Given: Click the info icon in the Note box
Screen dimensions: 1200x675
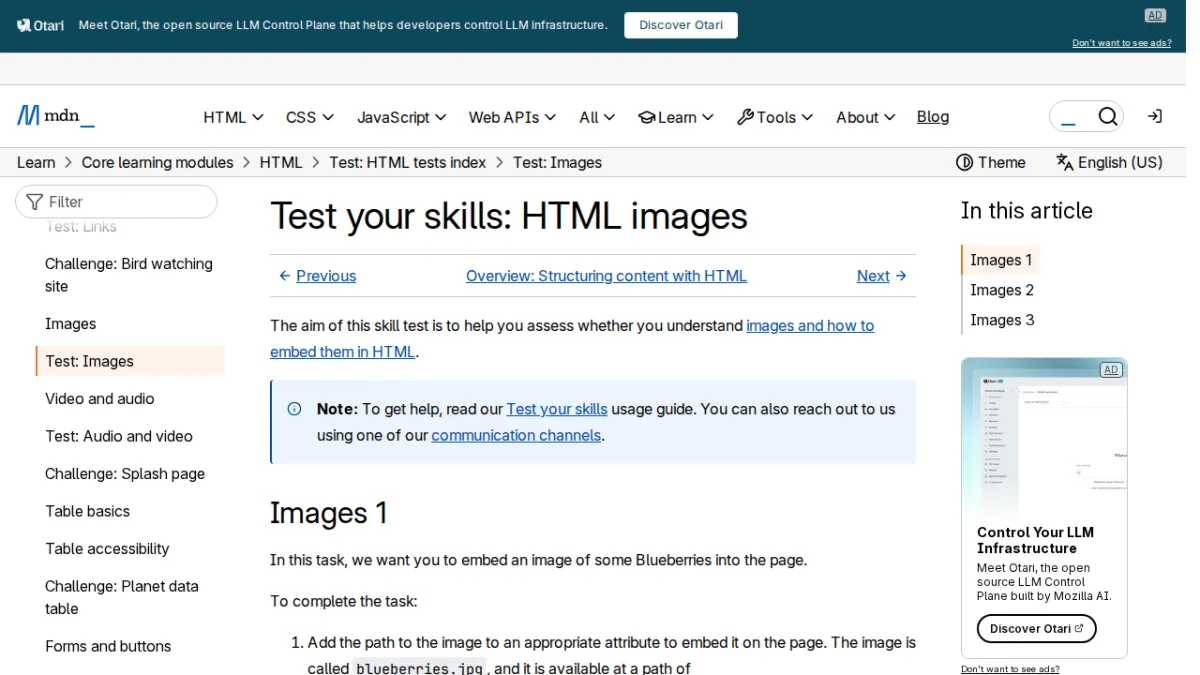Looking at the screenshot, I should pos(294,409).
